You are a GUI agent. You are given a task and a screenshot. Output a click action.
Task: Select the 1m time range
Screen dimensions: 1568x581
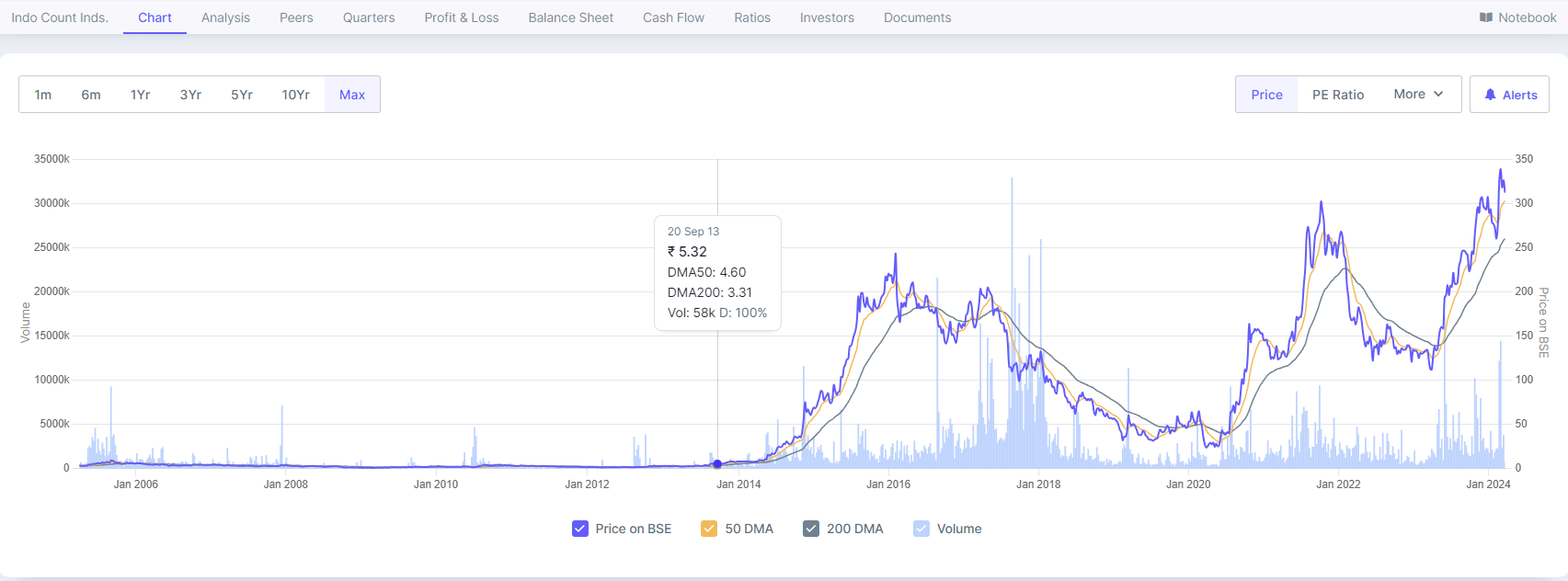(x=43, y=95)
